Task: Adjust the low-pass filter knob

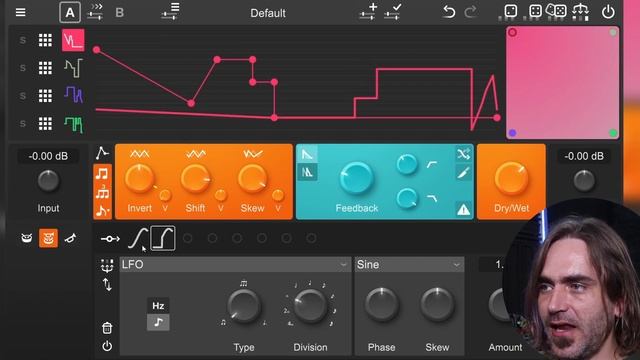Action: pyautogui.click(x=407, y=199)
